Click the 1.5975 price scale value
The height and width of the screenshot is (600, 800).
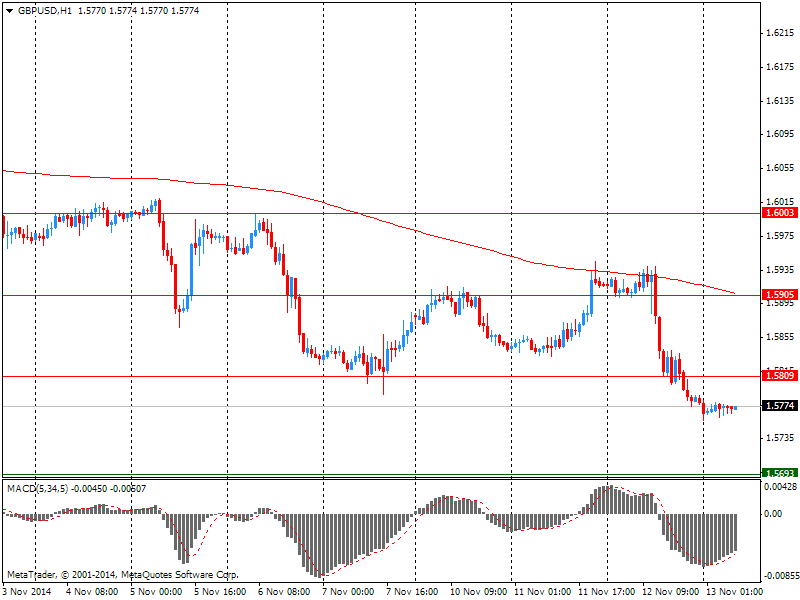point(781,236)
